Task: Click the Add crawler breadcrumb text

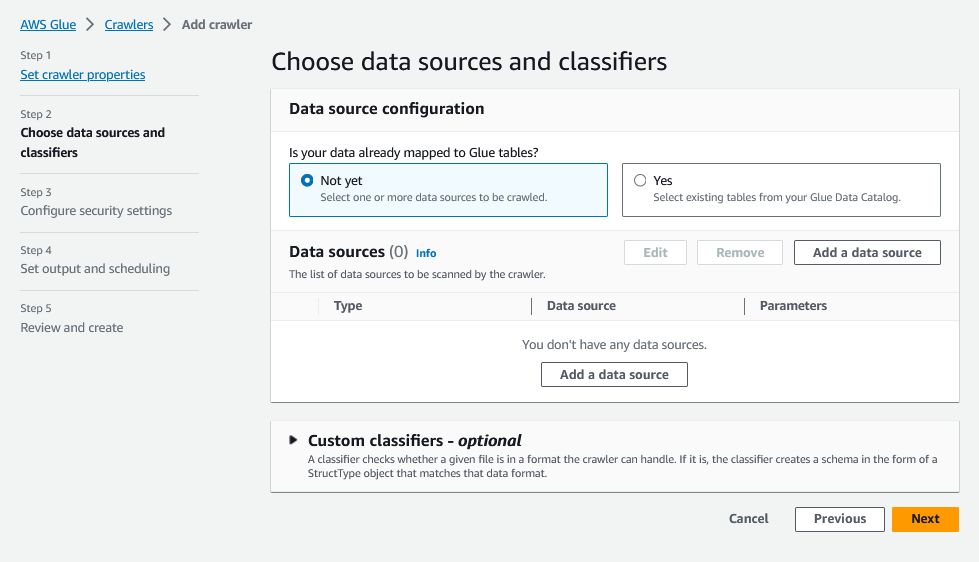Action: point(217,24)
